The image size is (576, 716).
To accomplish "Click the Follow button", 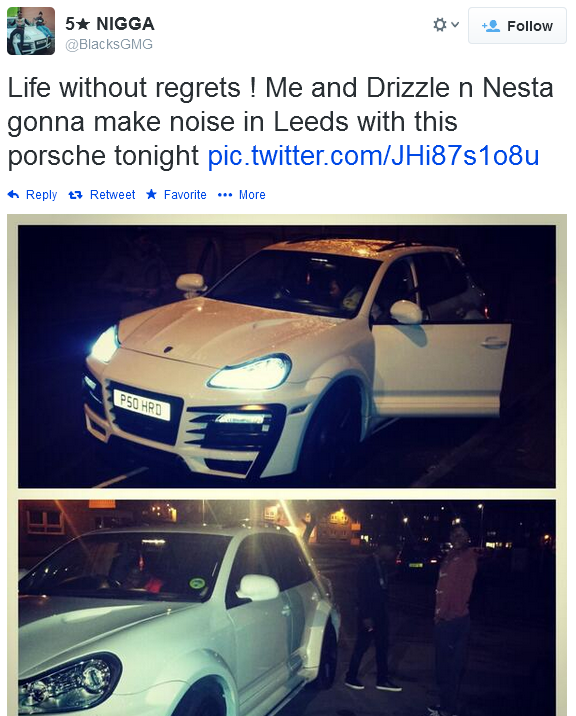I will [x=517, y=26].
